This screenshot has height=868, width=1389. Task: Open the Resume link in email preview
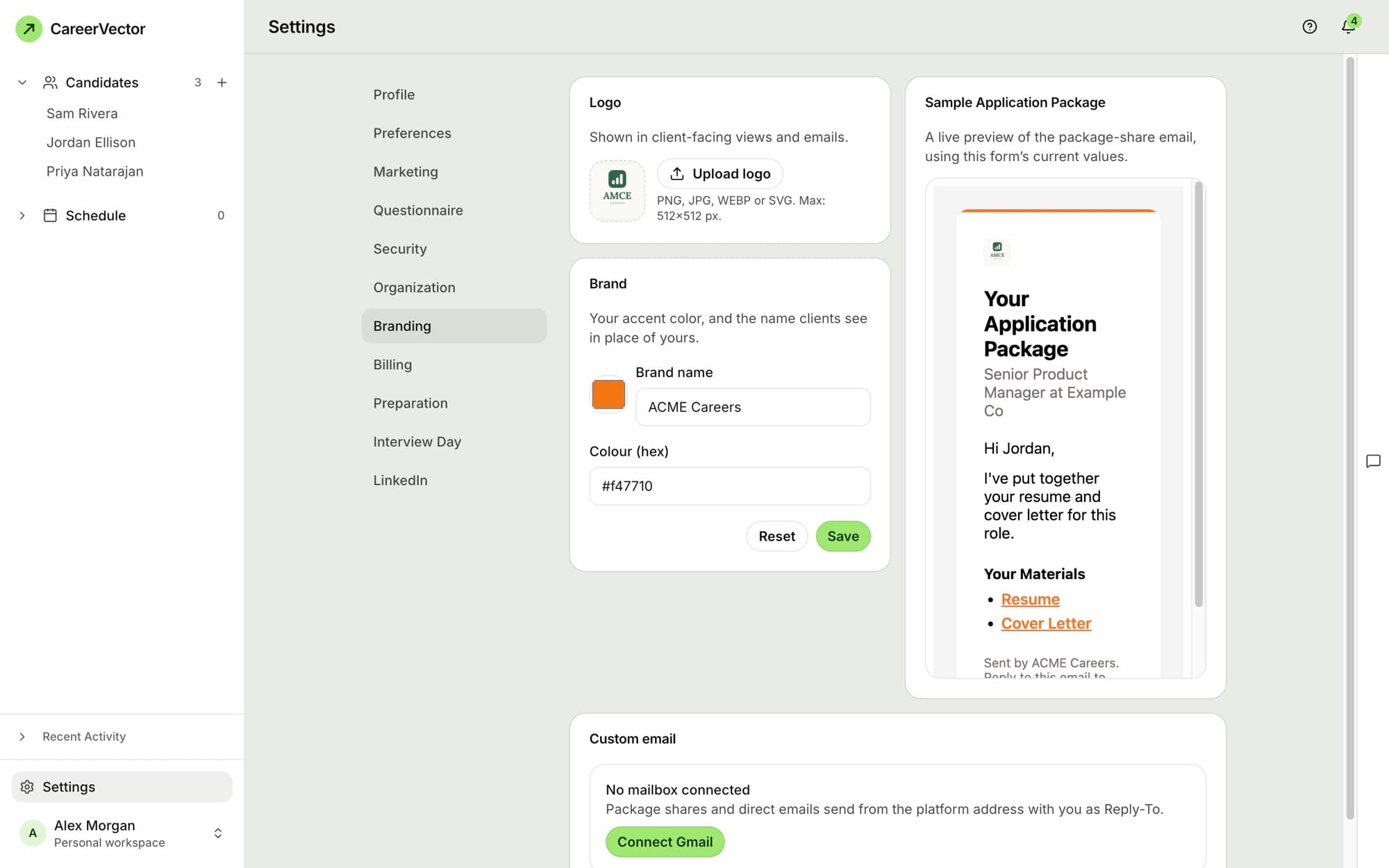pos(1030,599)
